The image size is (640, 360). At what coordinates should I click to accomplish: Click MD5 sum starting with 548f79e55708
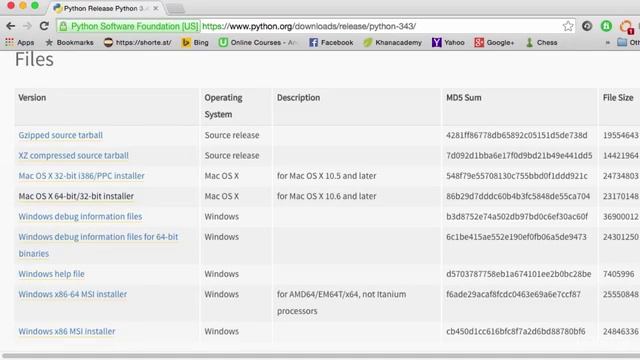pos(517,176)
